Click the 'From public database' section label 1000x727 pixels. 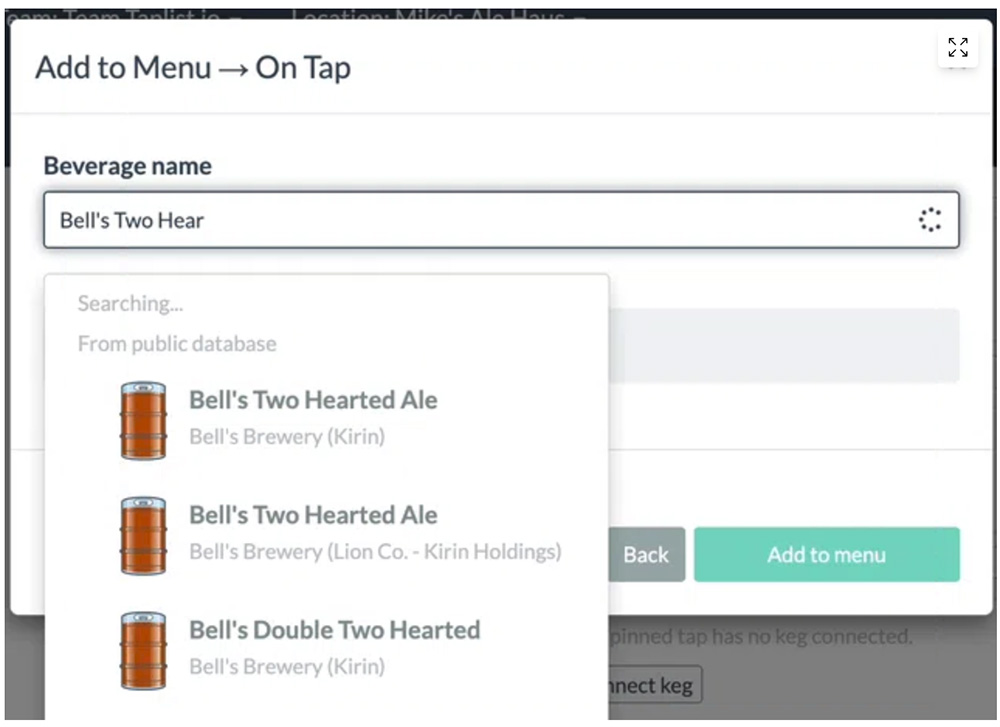[x=177, y=344]
